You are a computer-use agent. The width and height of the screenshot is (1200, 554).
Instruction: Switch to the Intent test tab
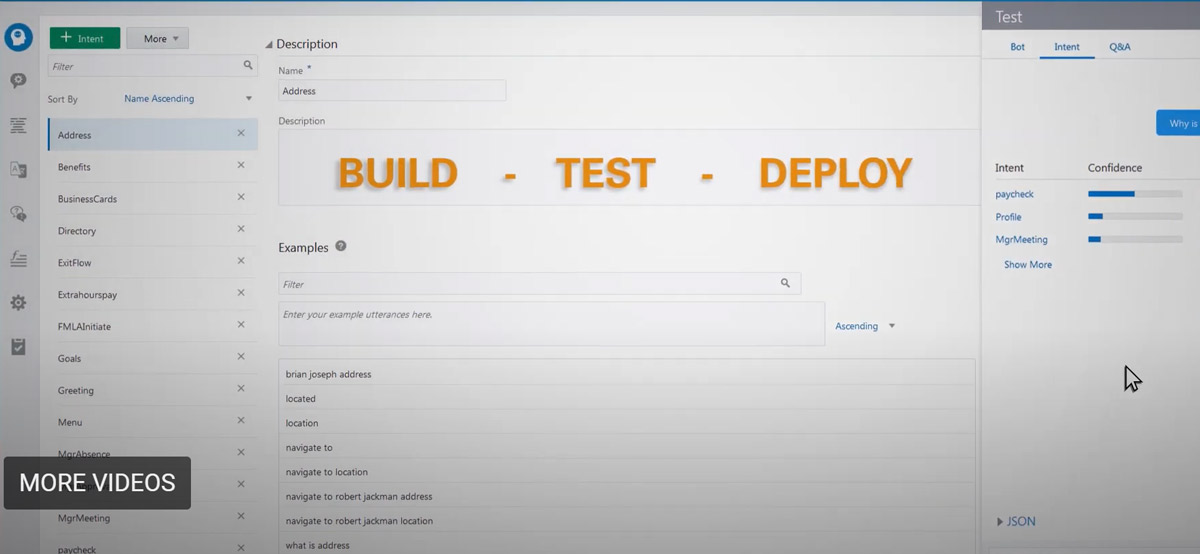click(x=1067, y=47)
